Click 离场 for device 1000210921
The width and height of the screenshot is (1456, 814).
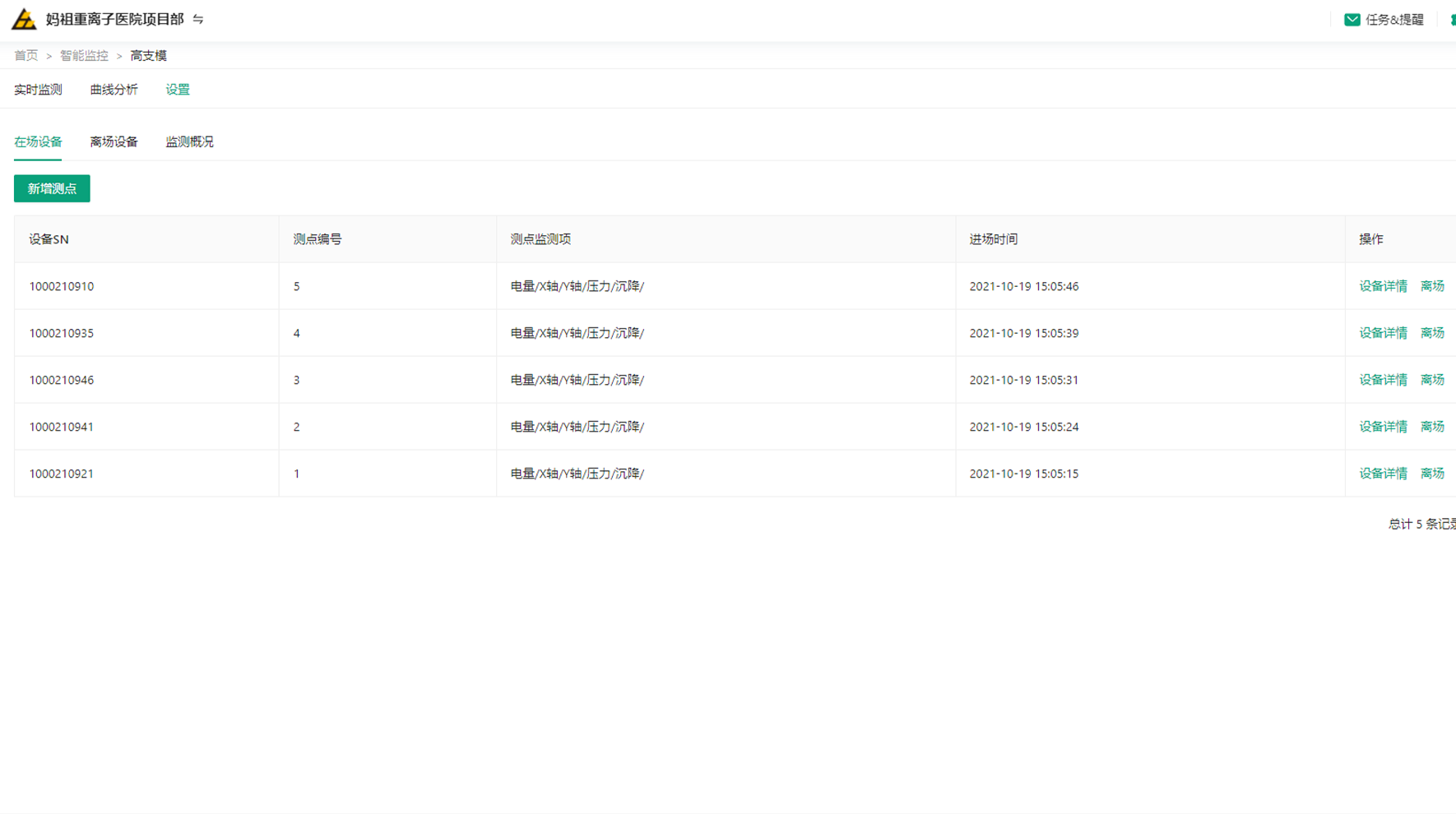(x=1432, y=474)
